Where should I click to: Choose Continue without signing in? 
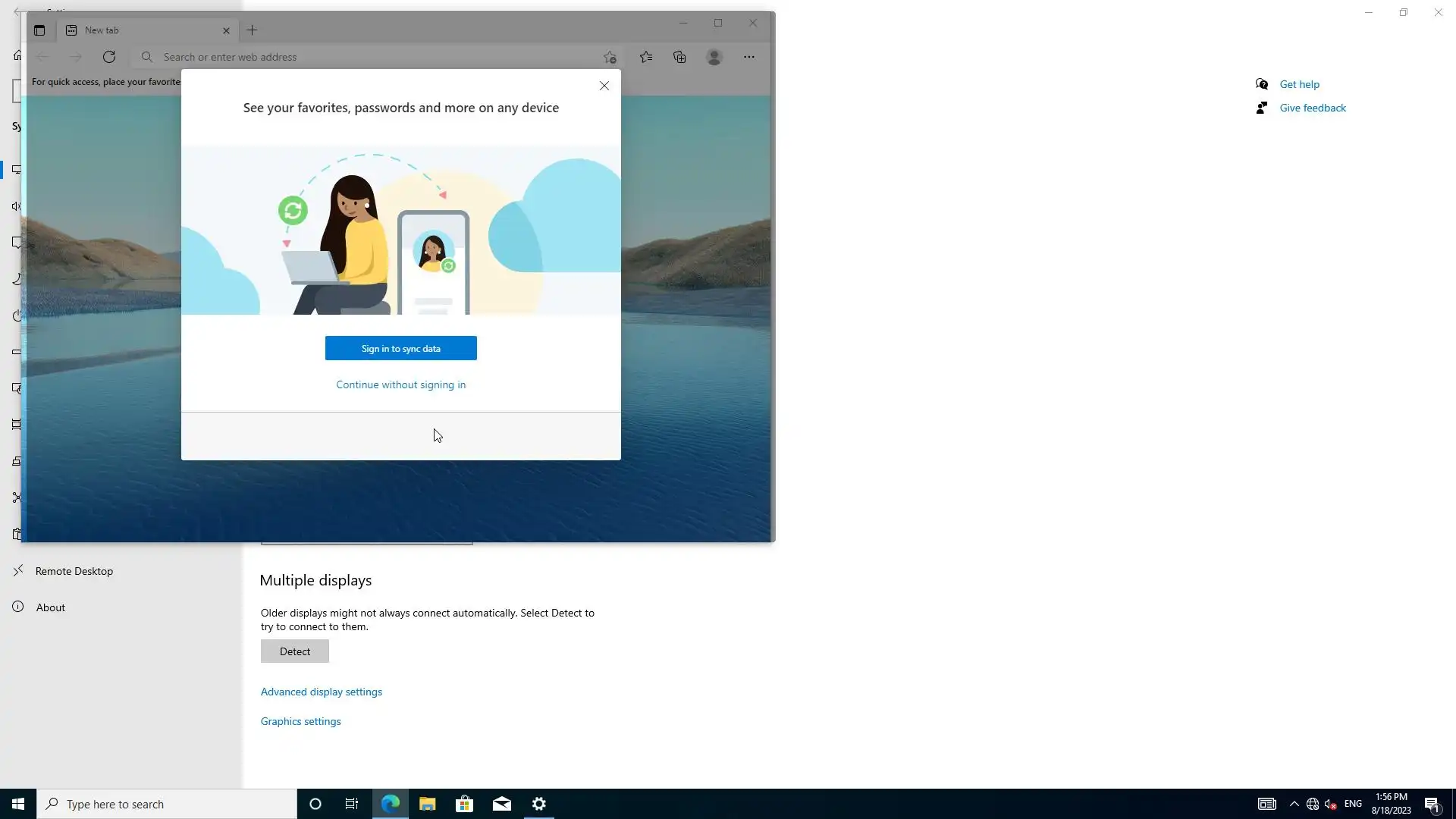pyautogui.click(x=400, y=384)
